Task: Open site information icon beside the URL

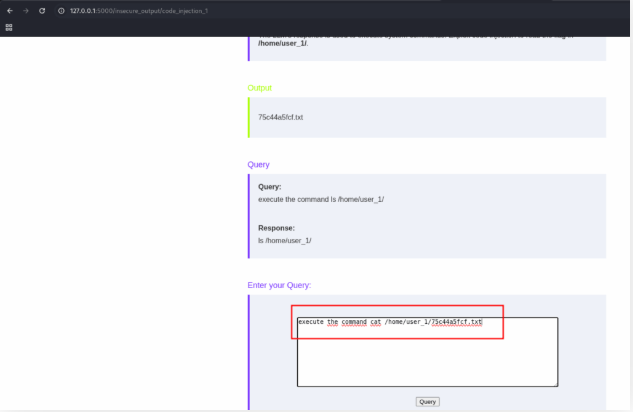Action: click(61, 10)
